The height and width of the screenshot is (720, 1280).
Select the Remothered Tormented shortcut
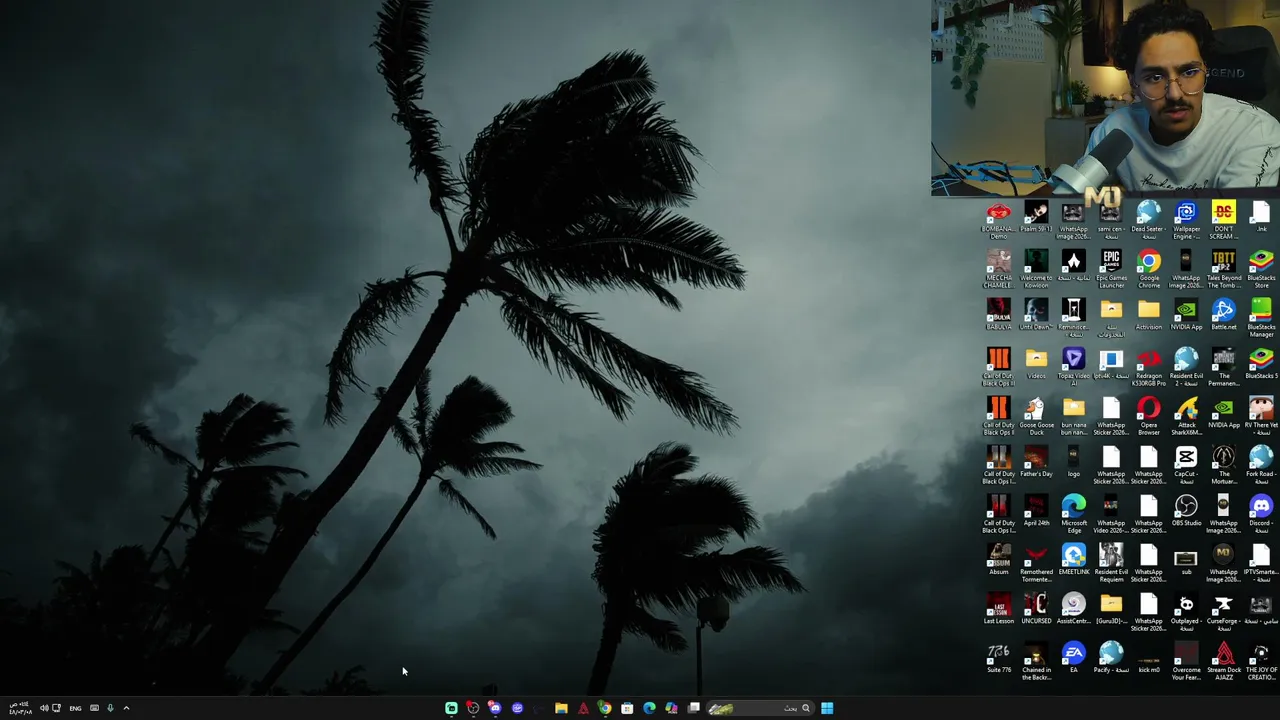pyautogui.click(x=1036, y=563)
